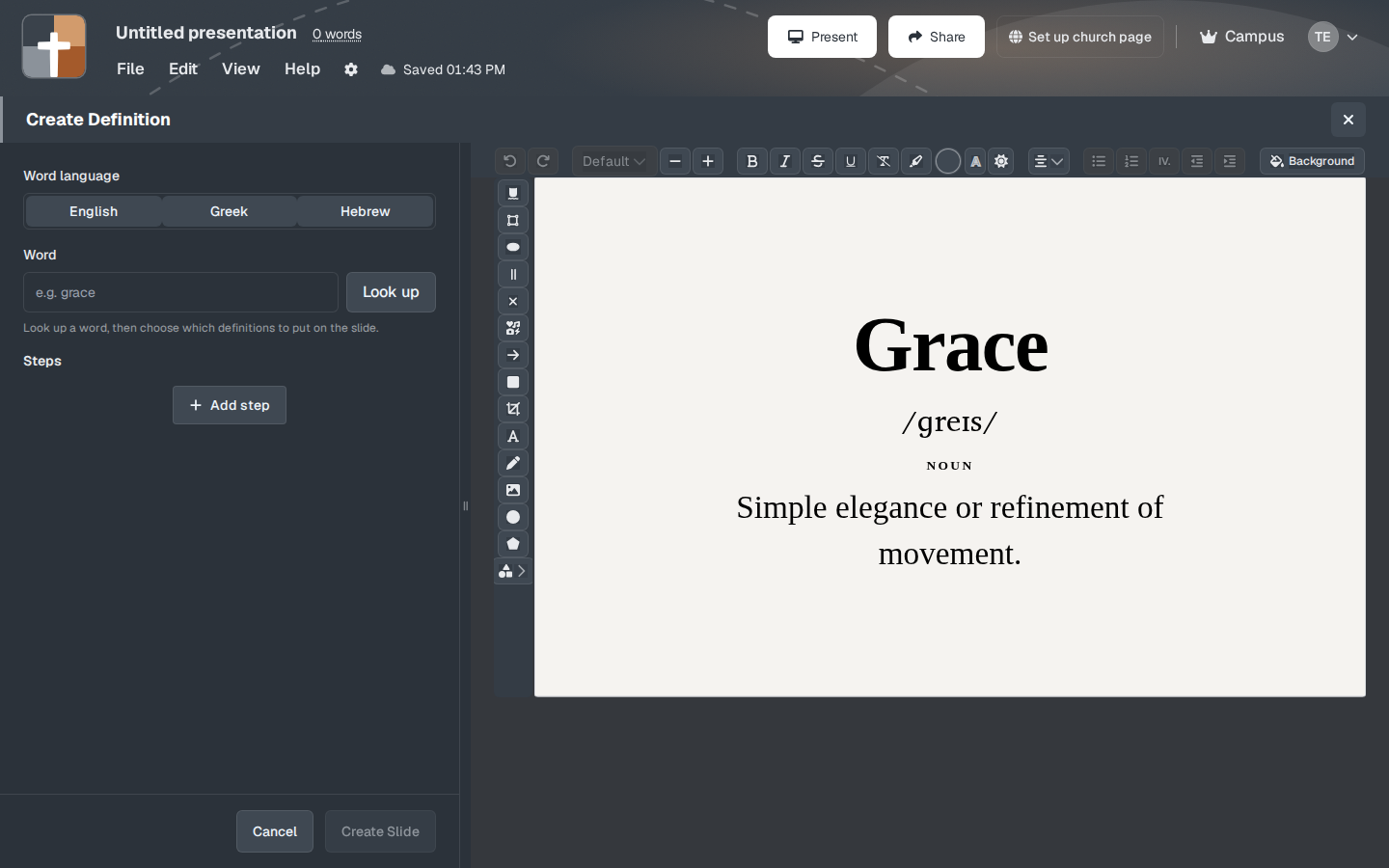Click the two vertical bars tool
Screen dimensions: 1389x868
click(x=513, y=274)
